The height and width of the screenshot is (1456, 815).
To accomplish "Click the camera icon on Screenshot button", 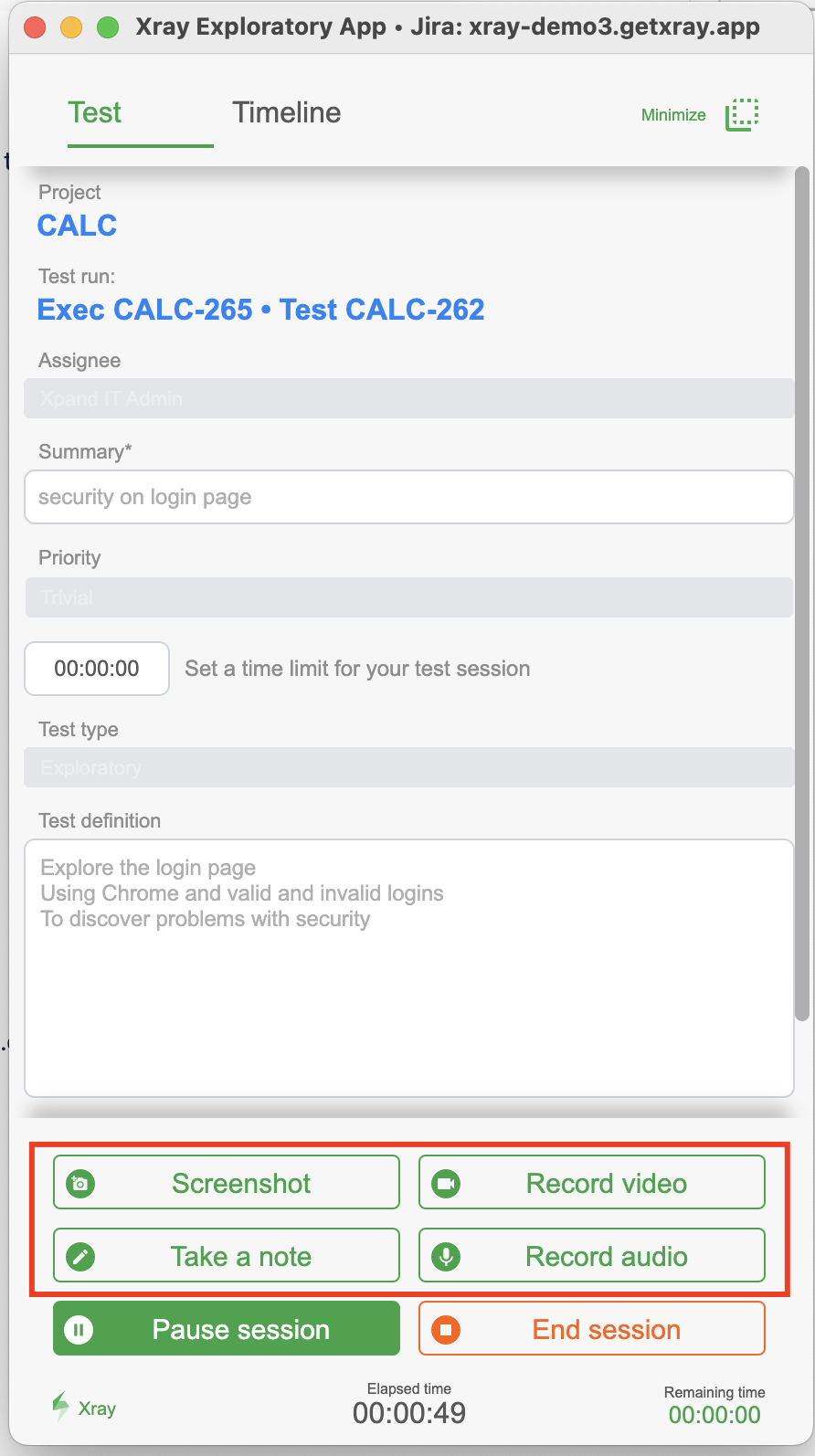I will point(80,1184).
